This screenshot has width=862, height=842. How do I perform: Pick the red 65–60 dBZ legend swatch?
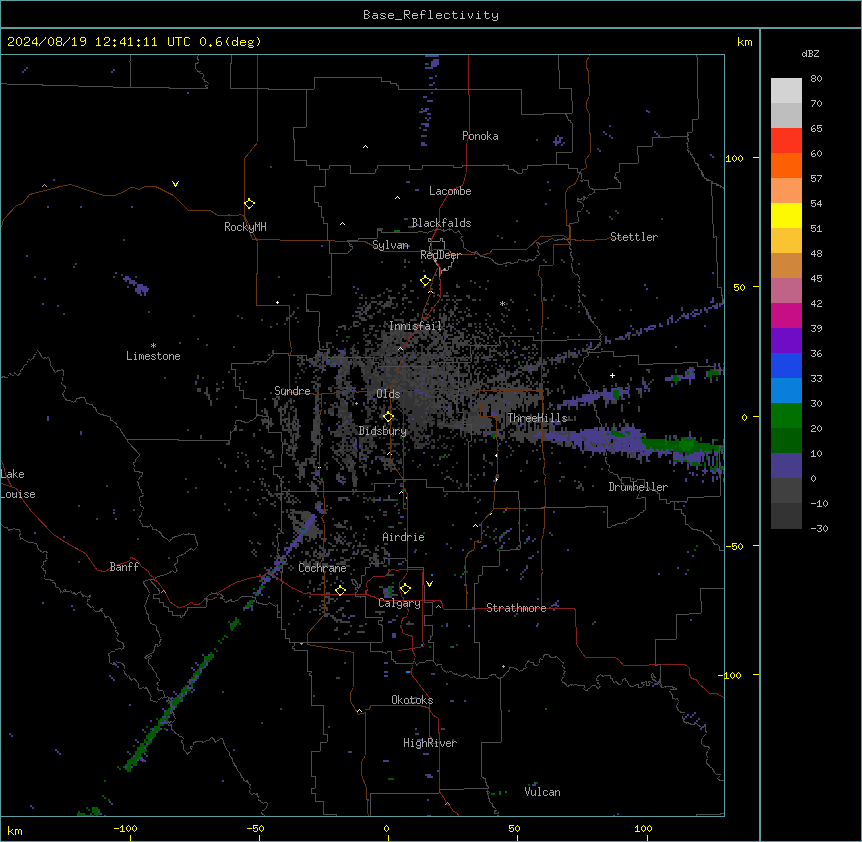point(786,141)
